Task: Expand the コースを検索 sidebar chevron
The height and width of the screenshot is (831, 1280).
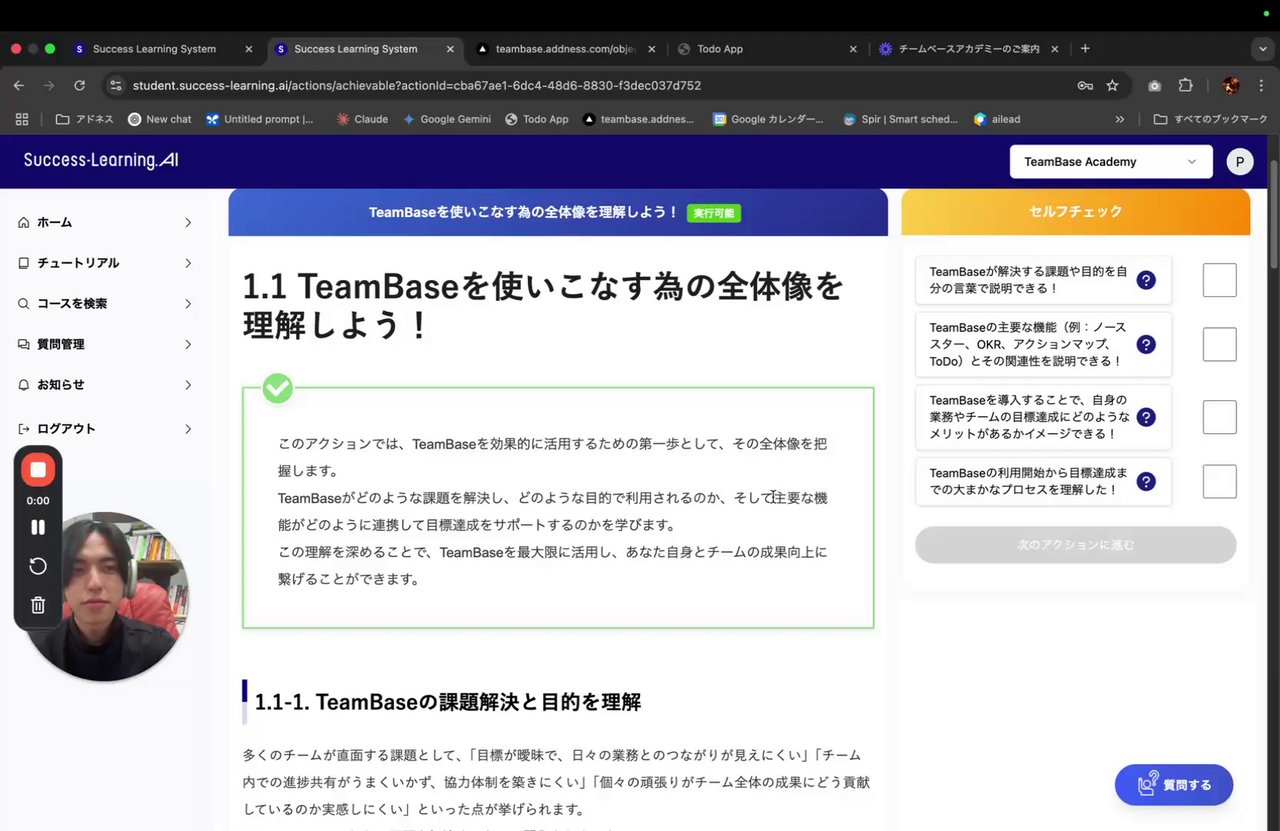Action: coord(188,303)
